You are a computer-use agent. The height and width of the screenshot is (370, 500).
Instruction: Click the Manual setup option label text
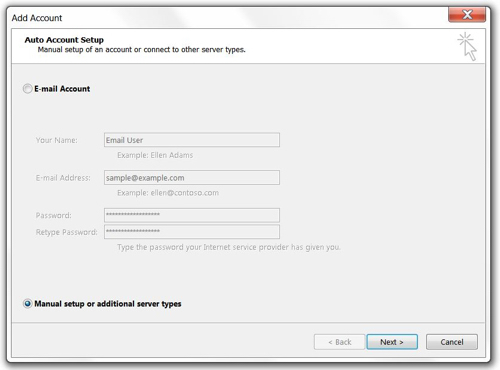point(108,304)
